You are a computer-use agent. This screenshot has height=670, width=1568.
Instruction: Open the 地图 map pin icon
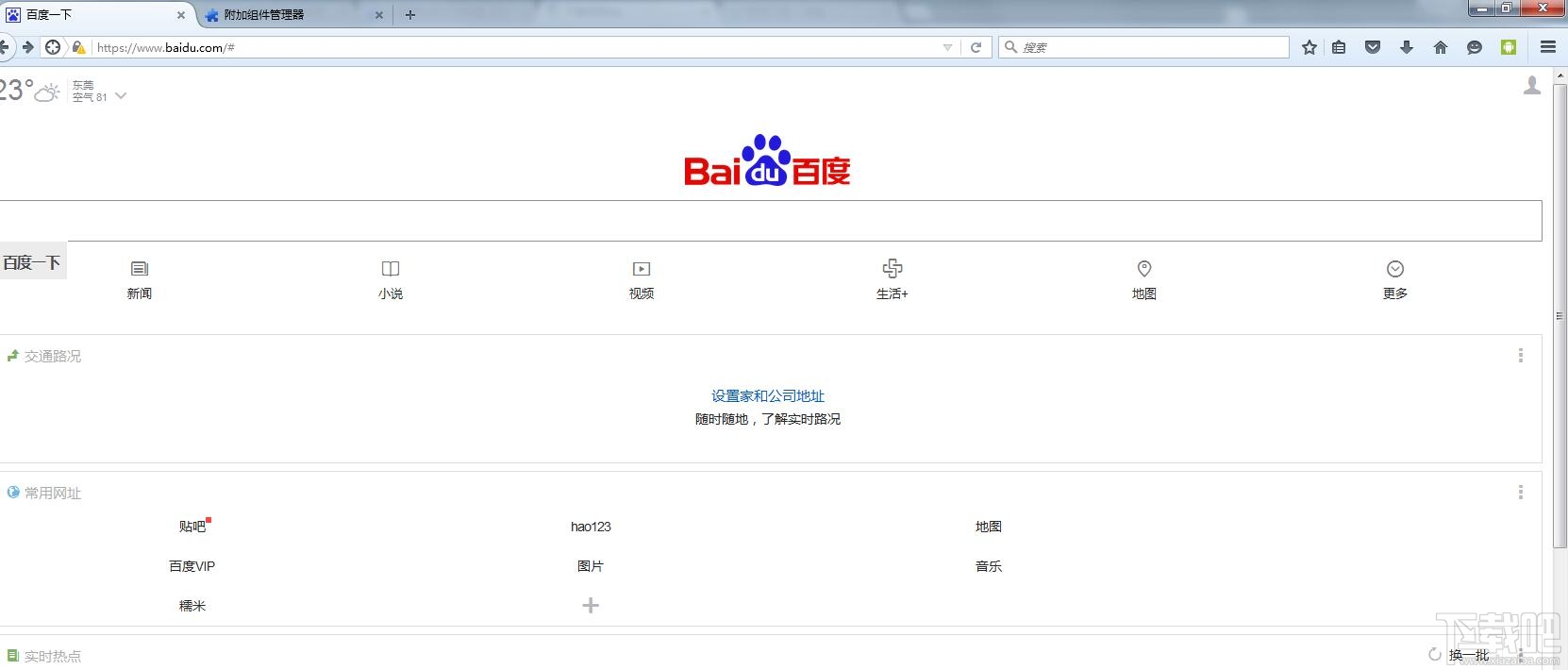1144,269
